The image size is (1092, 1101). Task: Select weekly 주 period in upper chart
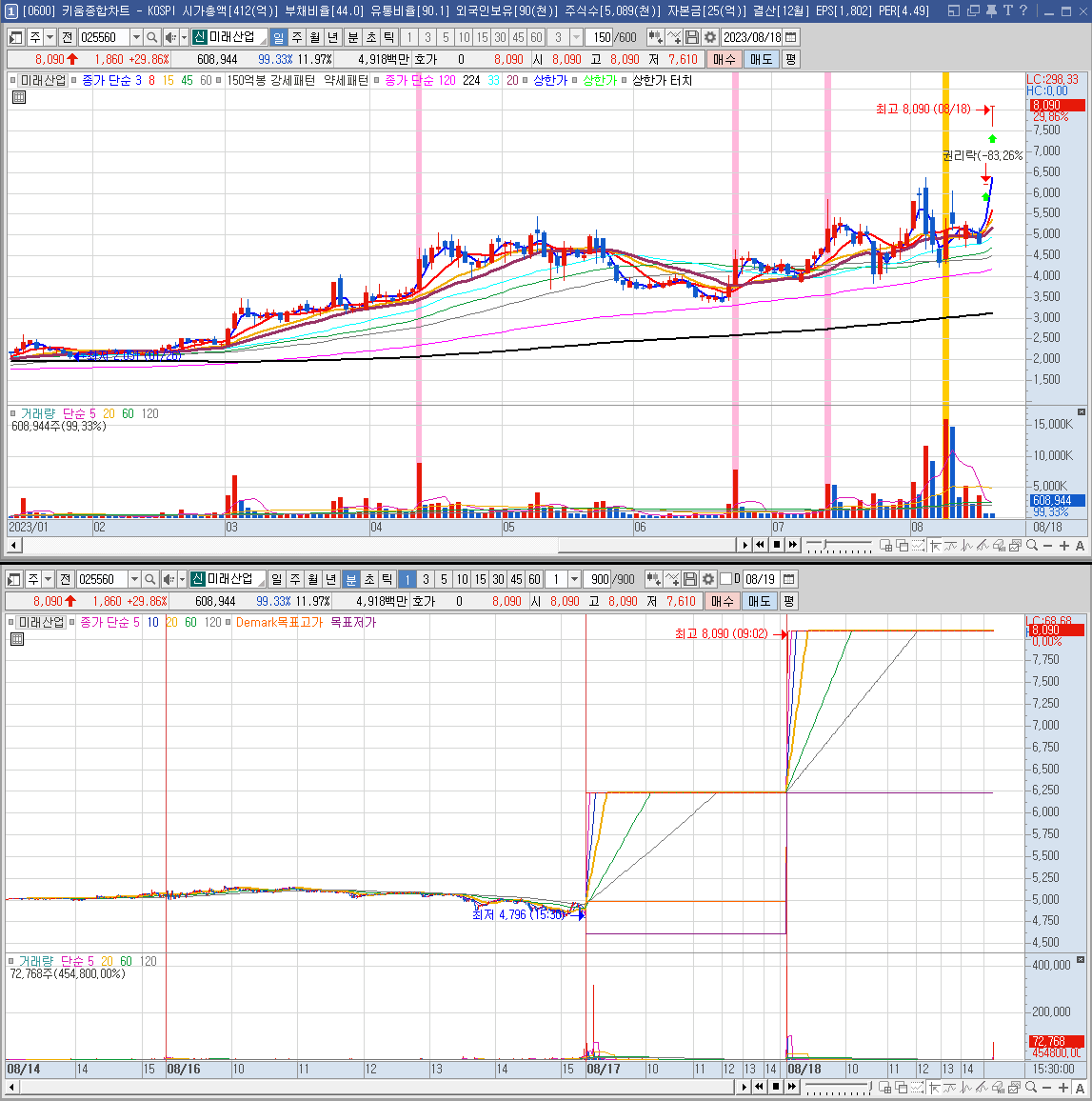click(297, 37)
